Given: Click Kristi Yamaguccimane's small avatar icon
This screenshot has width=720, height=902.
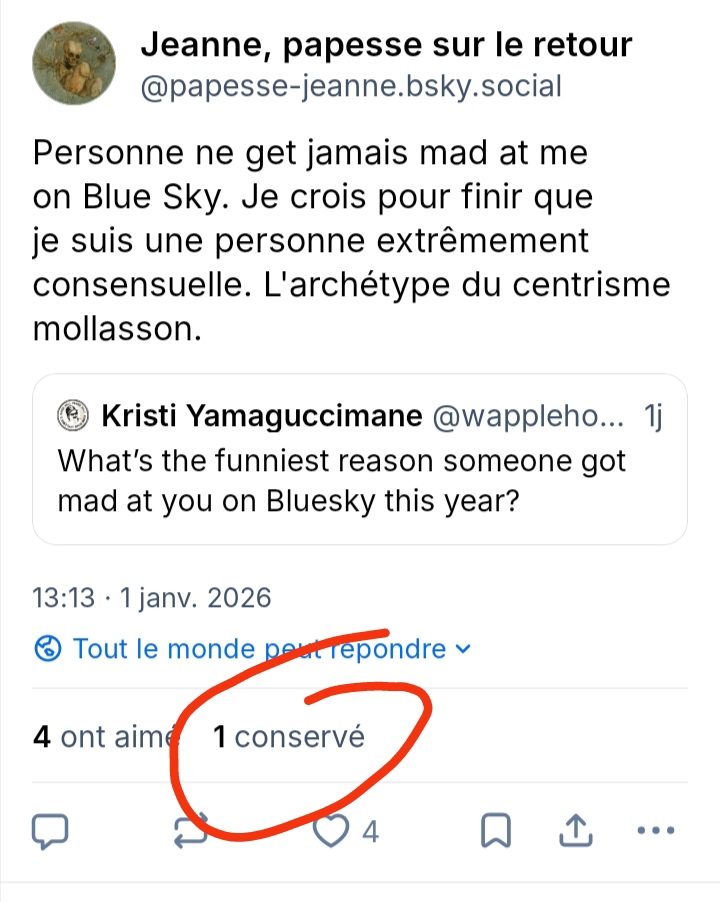Looking at the screenshot, I should (x=72, y=416).
